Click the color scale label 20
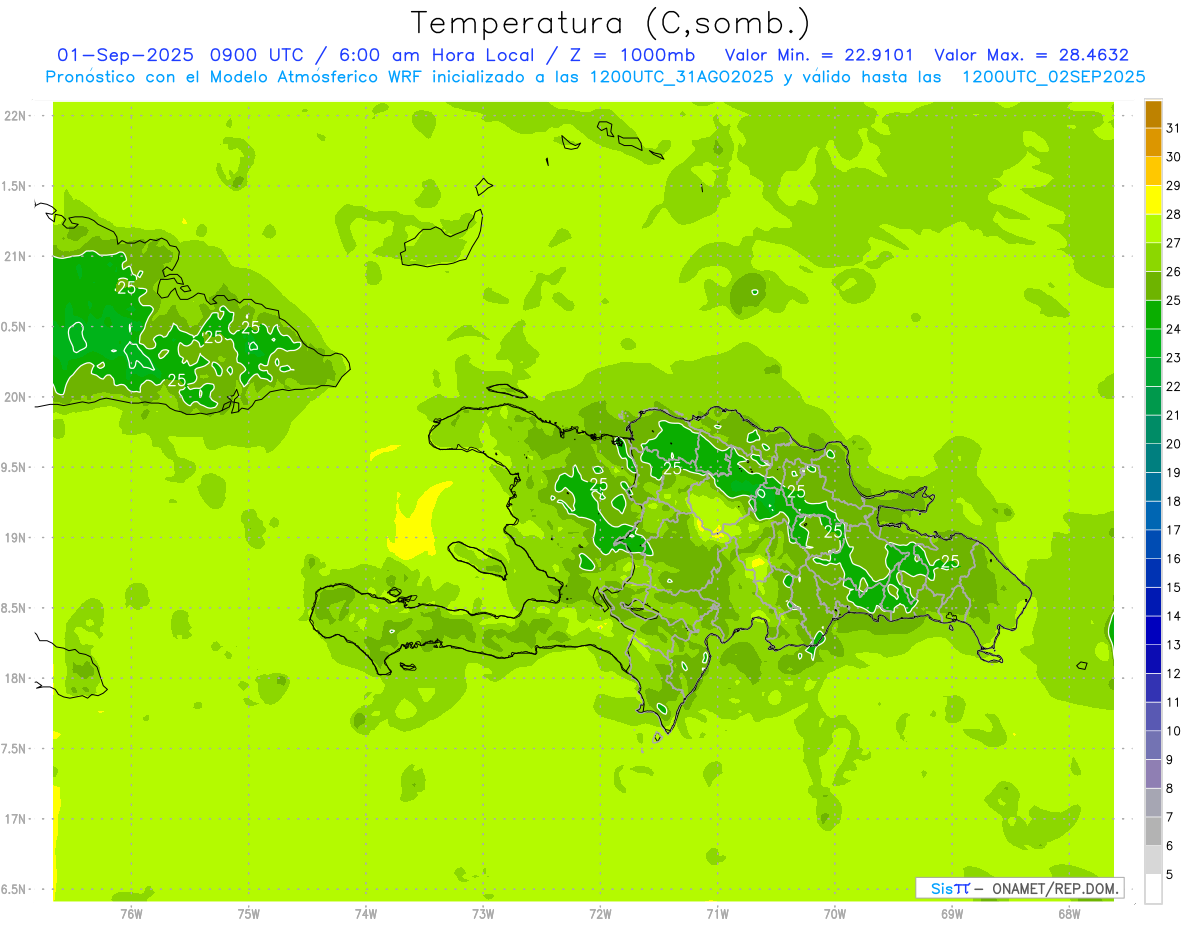1200x927 pixels. 1174,444
